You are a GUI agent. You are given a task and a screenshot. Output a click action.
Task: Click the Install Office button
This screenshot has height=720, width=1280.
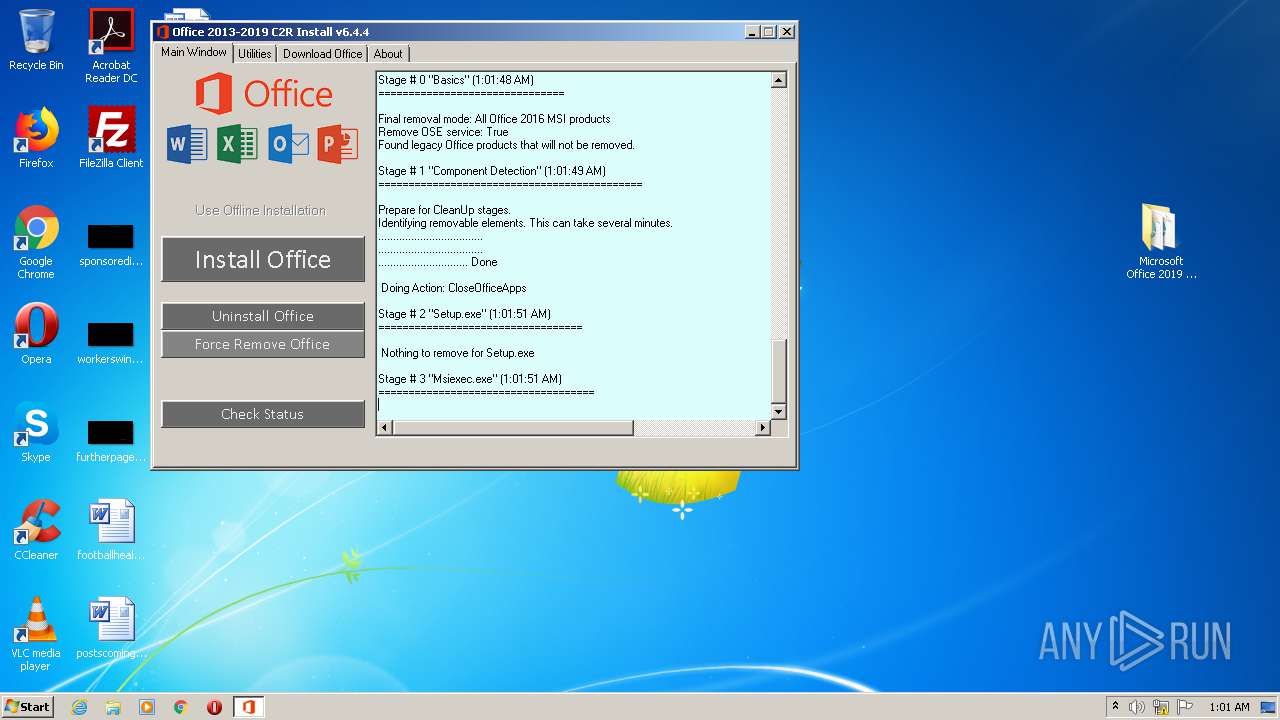pyautogui.click(x=263, y=260)
